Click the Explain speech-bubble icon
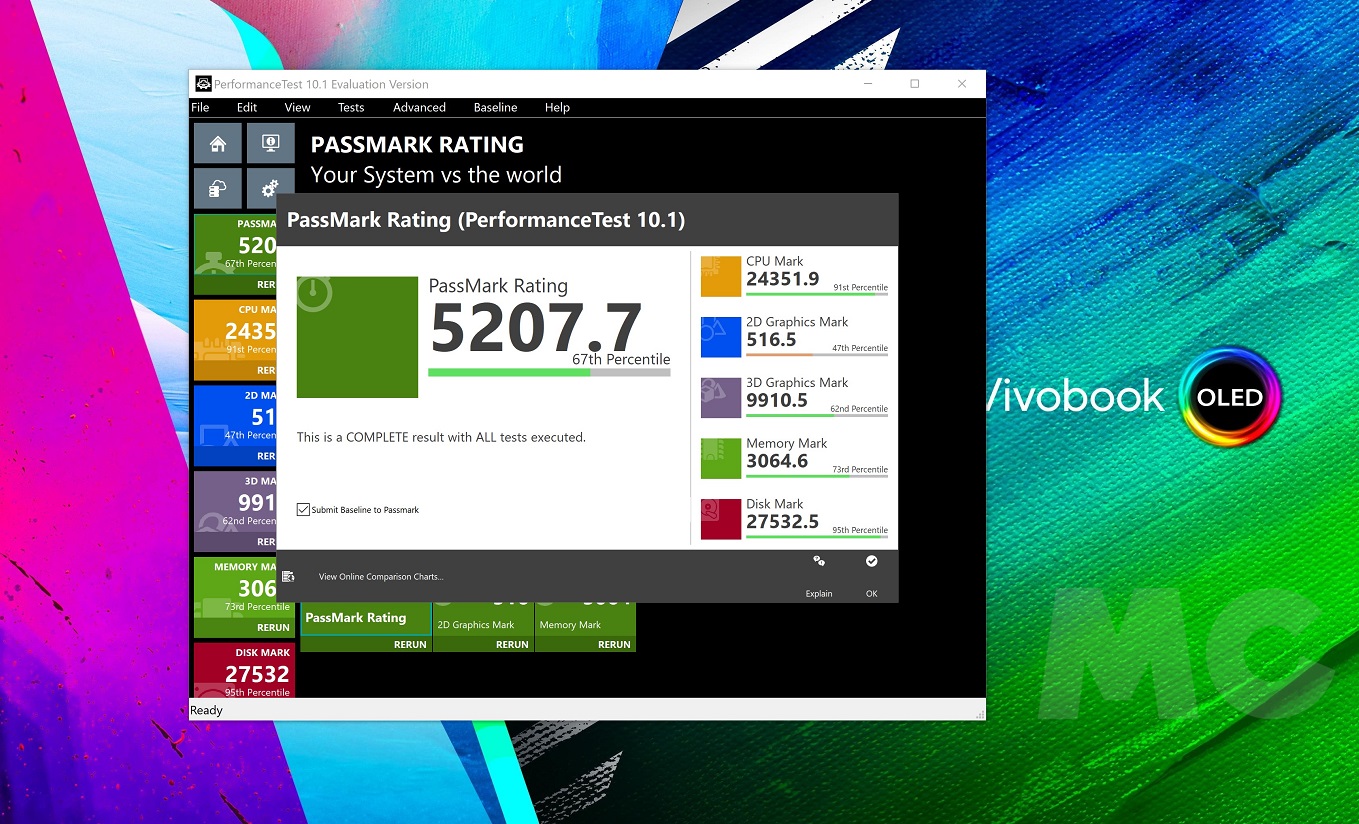Screen dimensions: 1359x824 (819, 562)
